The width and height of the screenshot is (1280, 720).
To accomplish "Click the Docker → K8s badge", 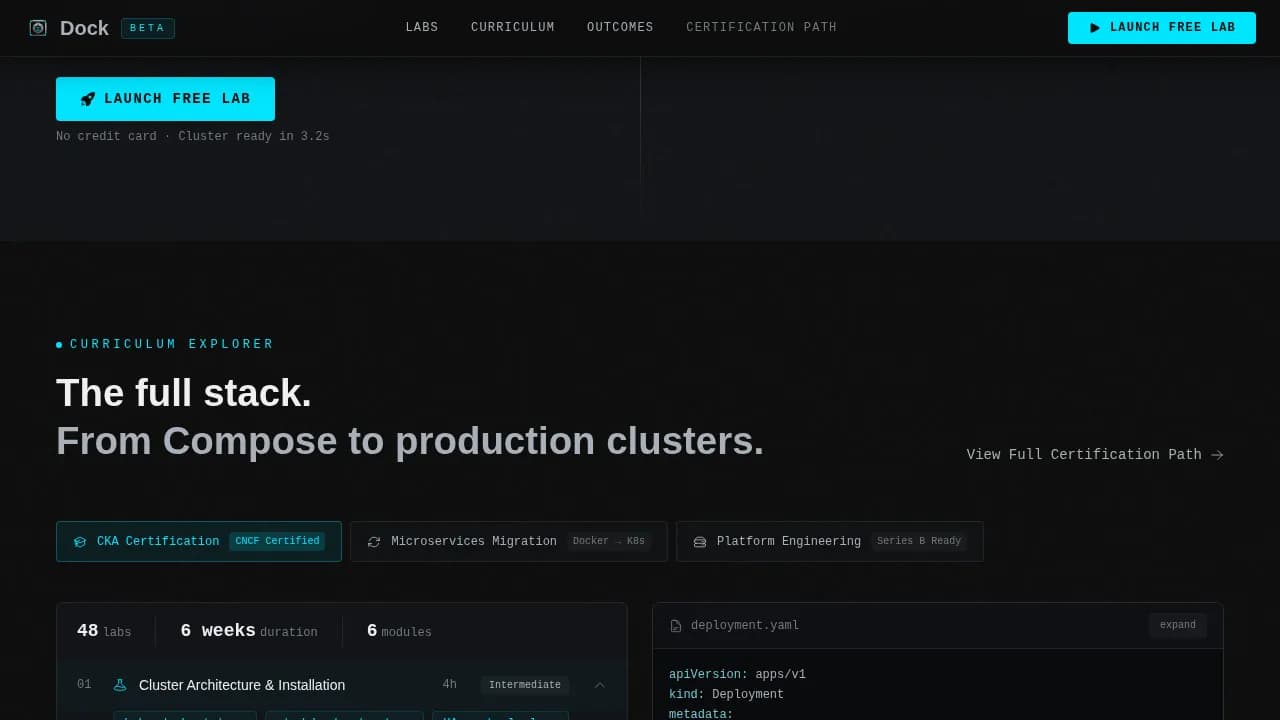I will [x=609, y=541].
